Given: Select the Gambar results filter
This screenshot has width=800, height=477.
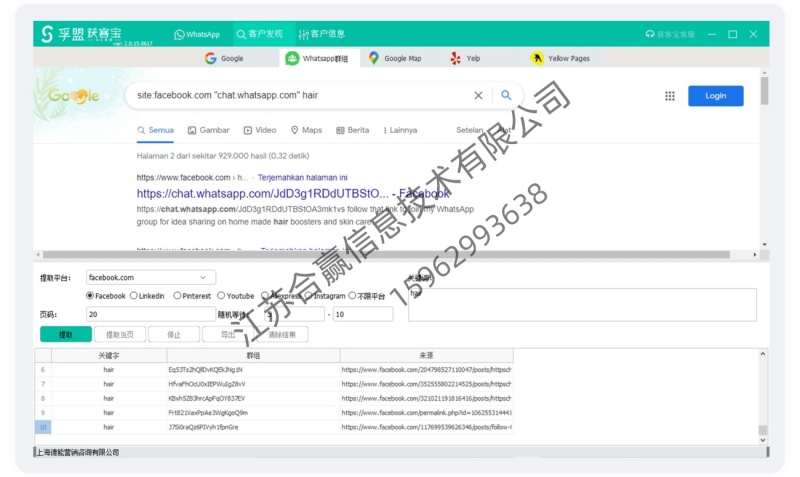Looking at the screenshot, I should coord(209,130).
